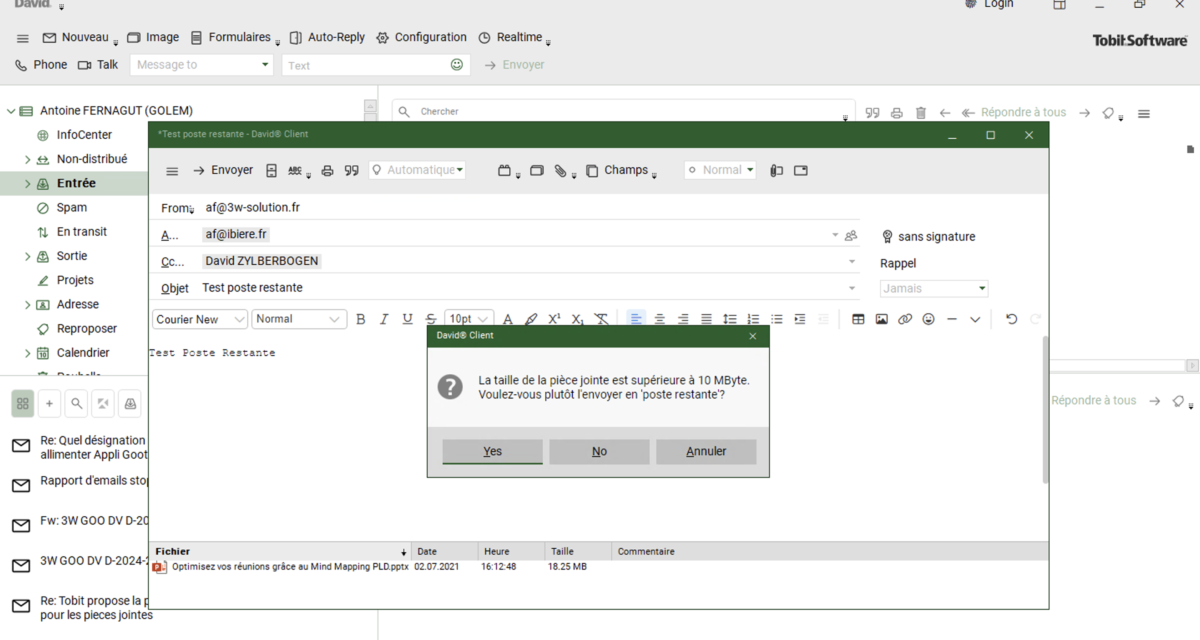Insert an image in message body
The height and width of the screenshot is (640, 1200).
[x=881, y=319]
